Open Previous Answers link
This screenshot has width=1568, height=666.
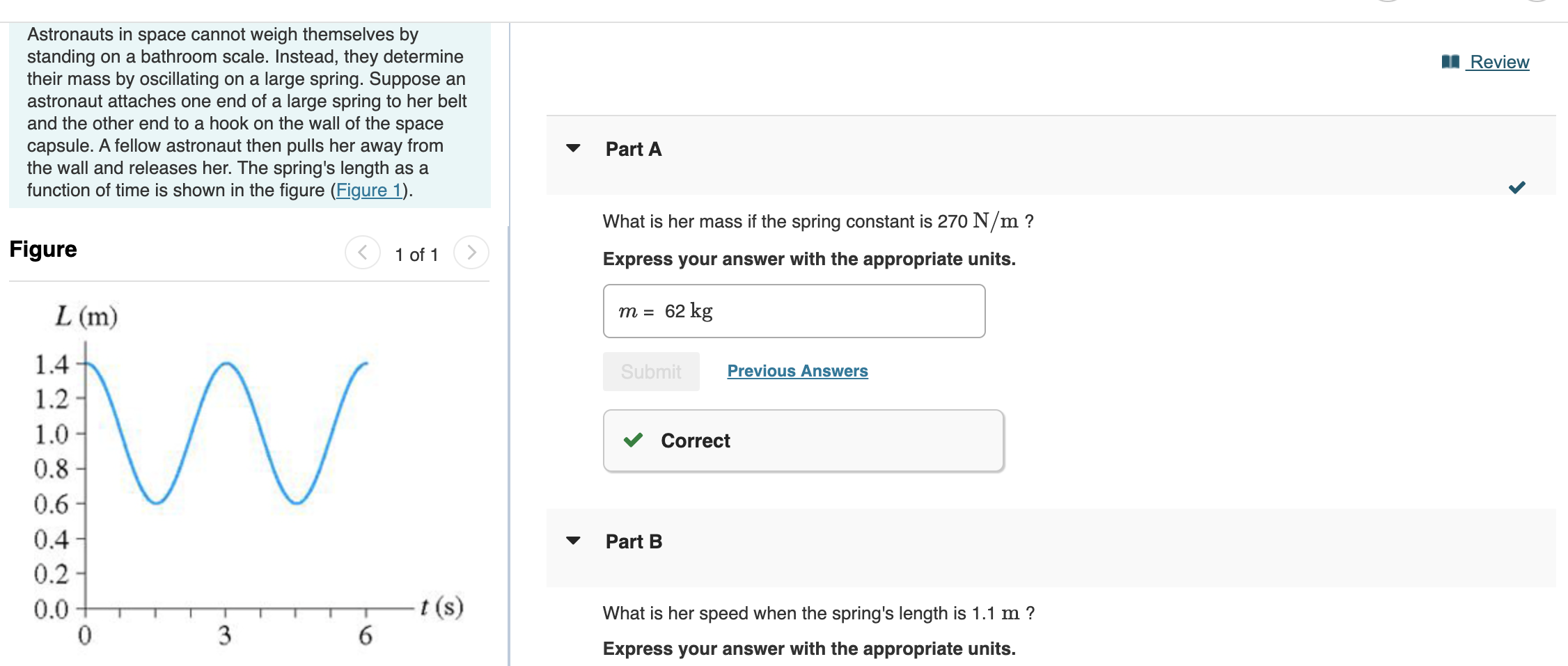click(797, 371)
